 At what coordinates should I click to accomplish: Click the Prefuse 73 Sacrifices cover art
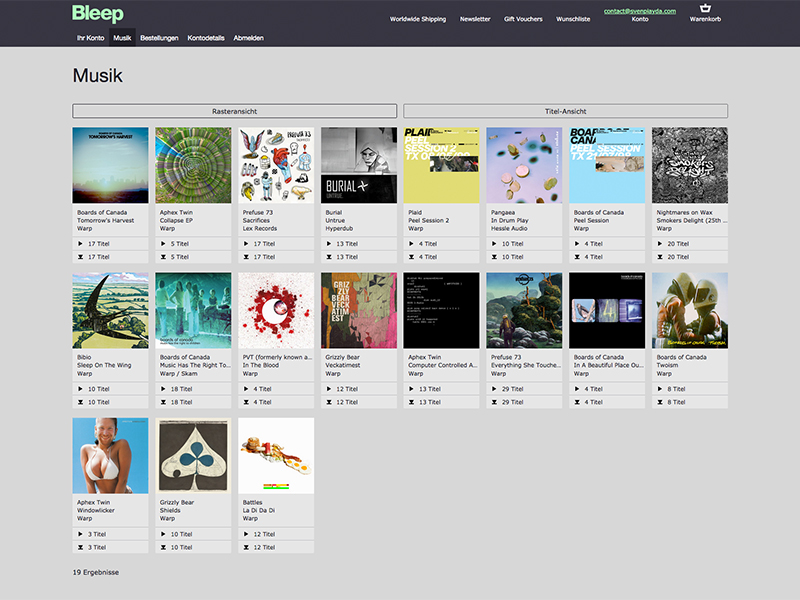tap(276, 165)
